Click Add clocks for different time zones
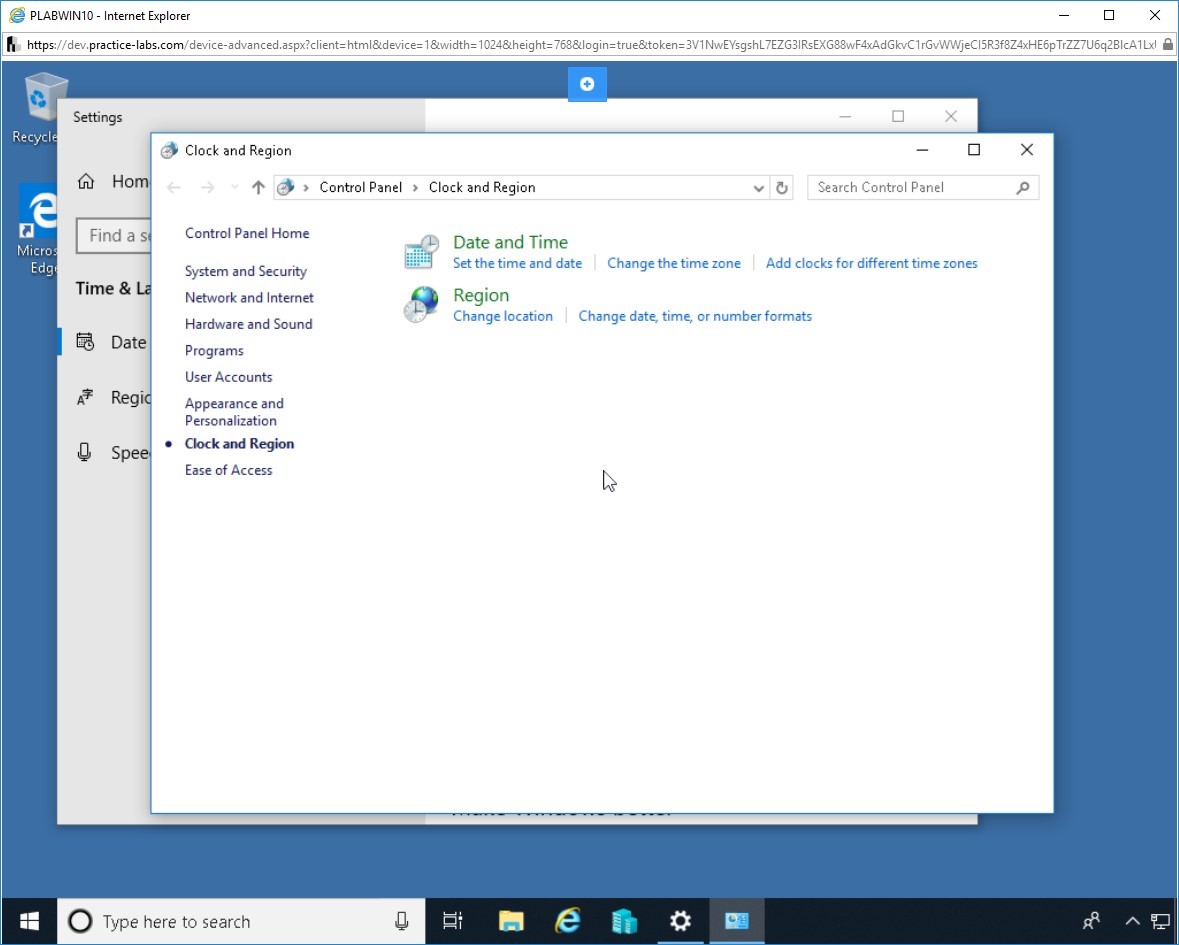Screen dimensions: 1179x945 [871, 263]
